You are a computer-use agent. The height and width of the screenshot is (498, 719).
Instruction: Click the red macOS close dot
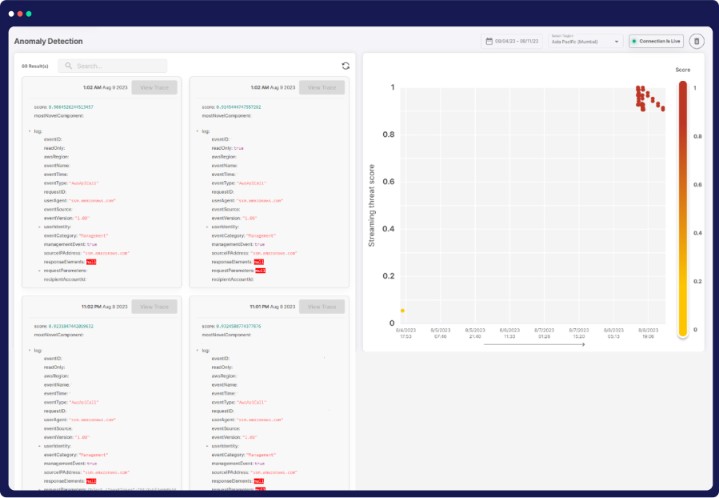(x=10, y=13)
